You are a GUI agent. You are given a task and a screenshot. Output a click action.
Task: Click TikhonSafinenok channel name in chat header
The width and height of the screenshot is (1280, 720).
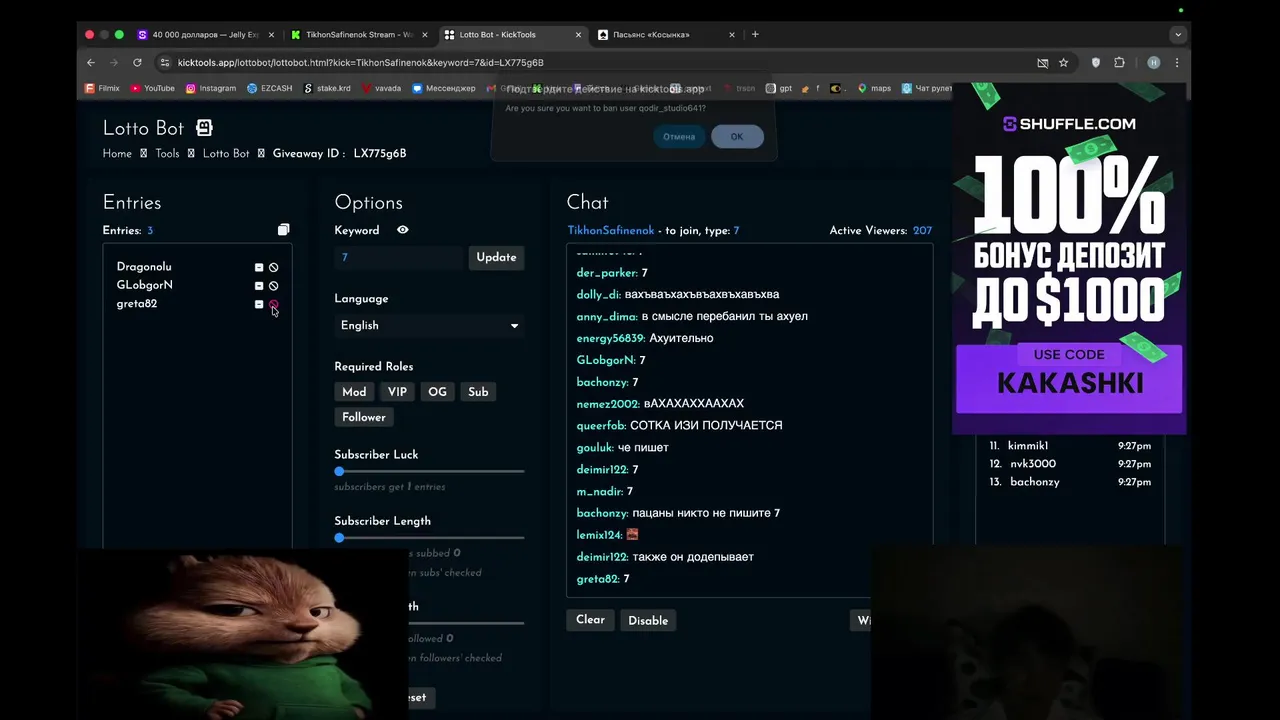click(611, 230)
